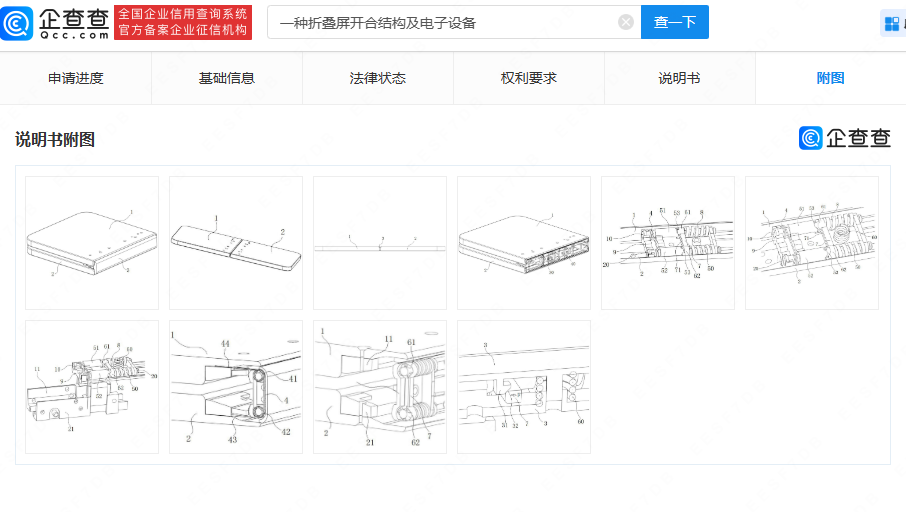906x512 pixels.
Task: Select the 附图 tab
Action: [830, 78]
